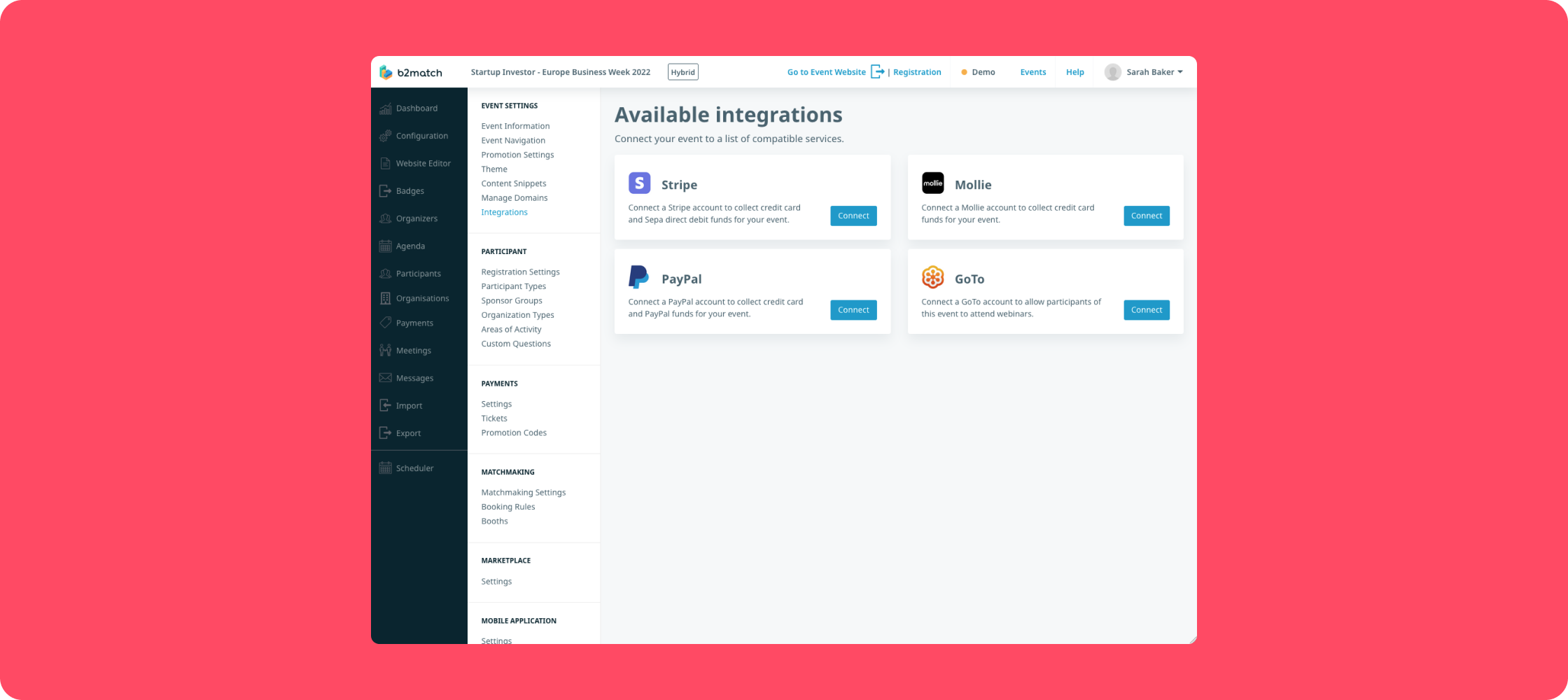
Task: Open the Registration link in header
Action: coord(917,72)
